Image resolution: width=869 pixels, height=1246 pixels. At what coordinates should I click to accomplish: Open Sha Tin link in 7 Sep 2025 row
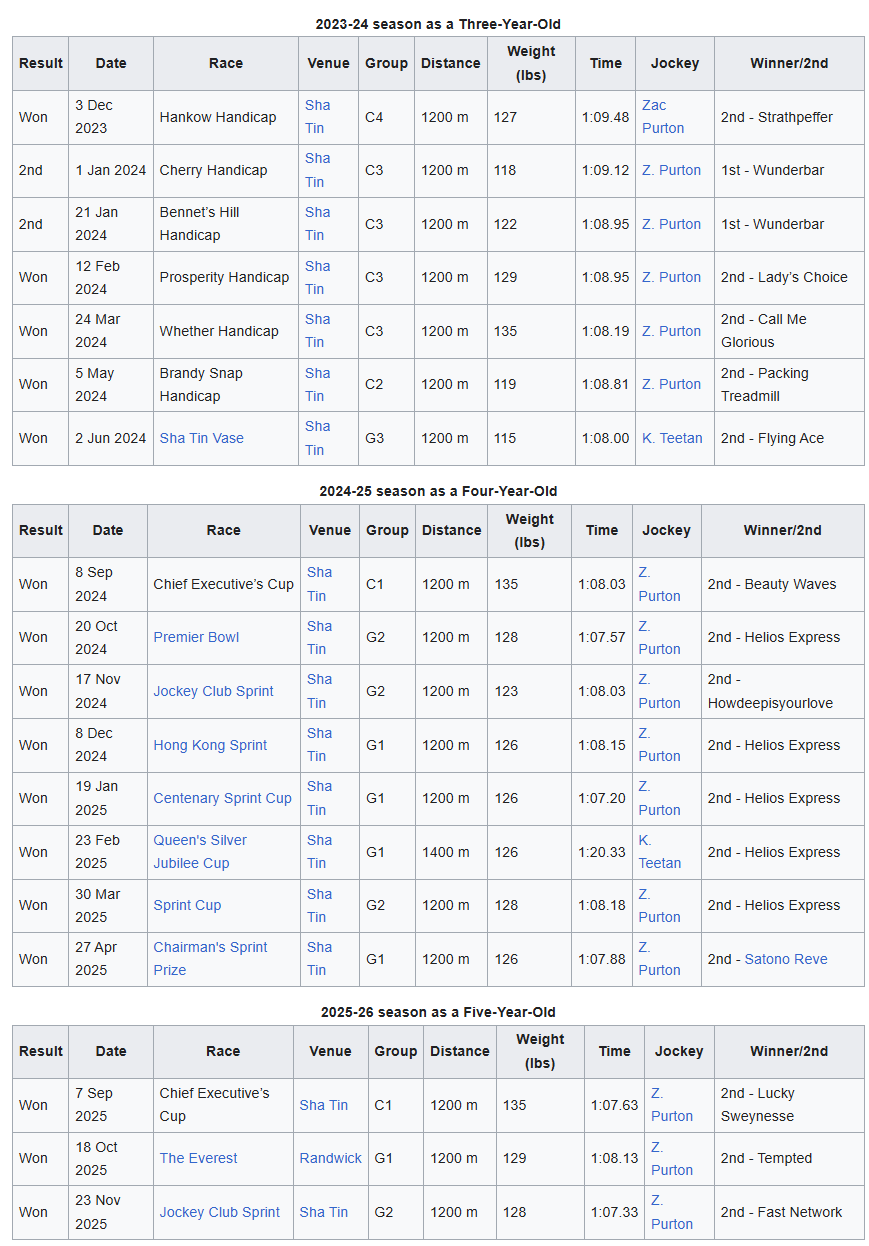(x=323, y=1105)
